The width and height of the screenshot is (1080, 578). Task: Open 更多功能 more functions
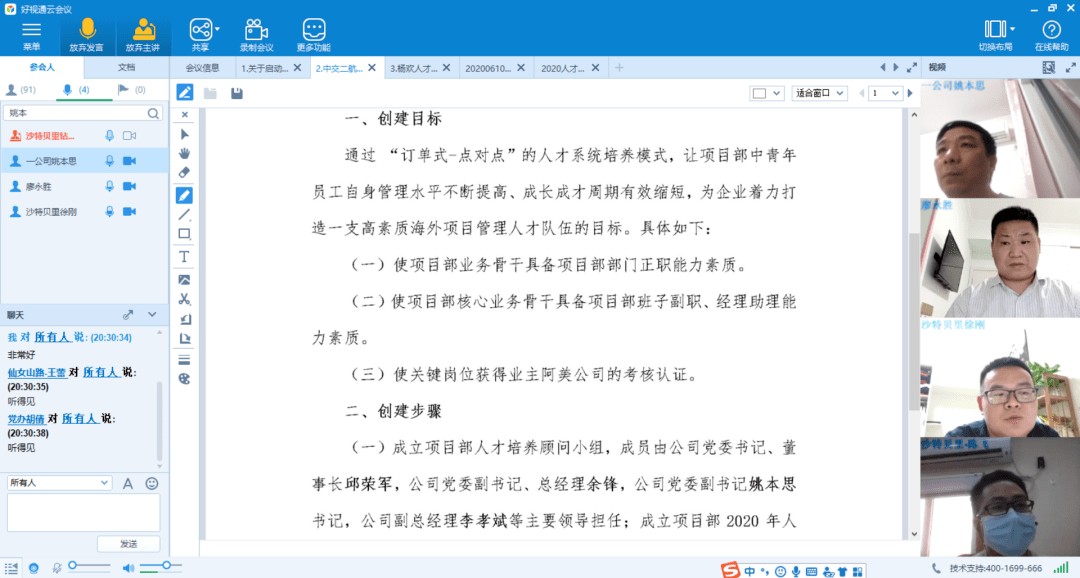pyautogui.click(x=313, y=36)
